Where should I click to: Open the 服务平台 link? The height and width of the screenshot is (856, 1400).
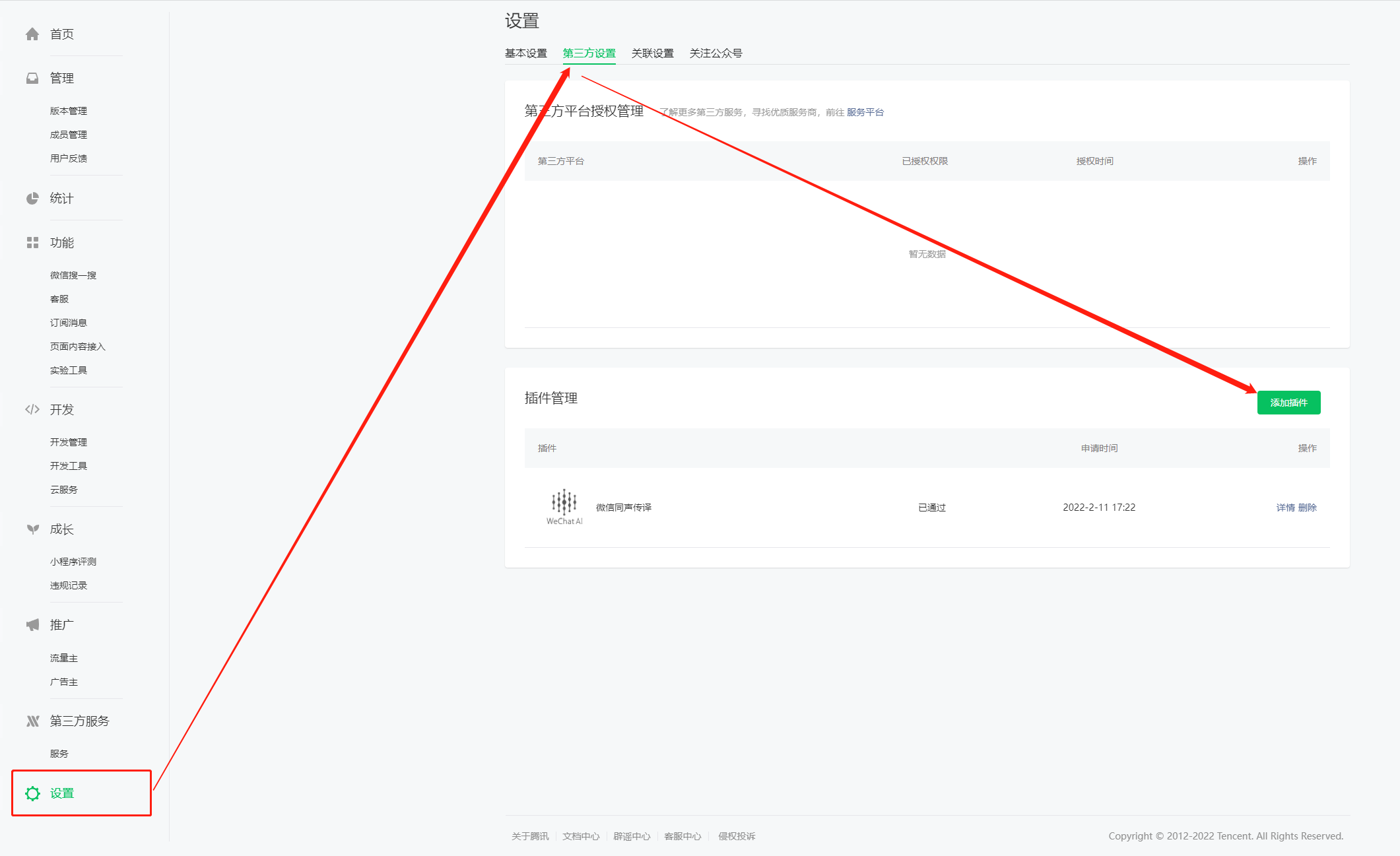pos(866,112)
